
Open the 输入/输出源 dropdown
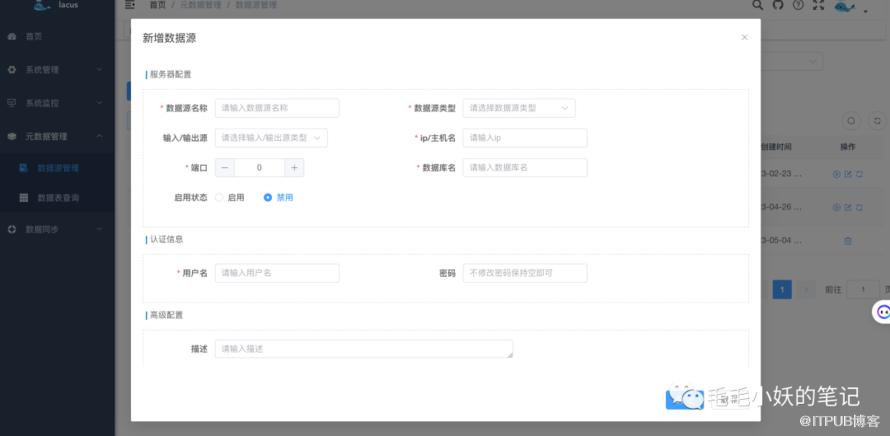click(271, 138)
